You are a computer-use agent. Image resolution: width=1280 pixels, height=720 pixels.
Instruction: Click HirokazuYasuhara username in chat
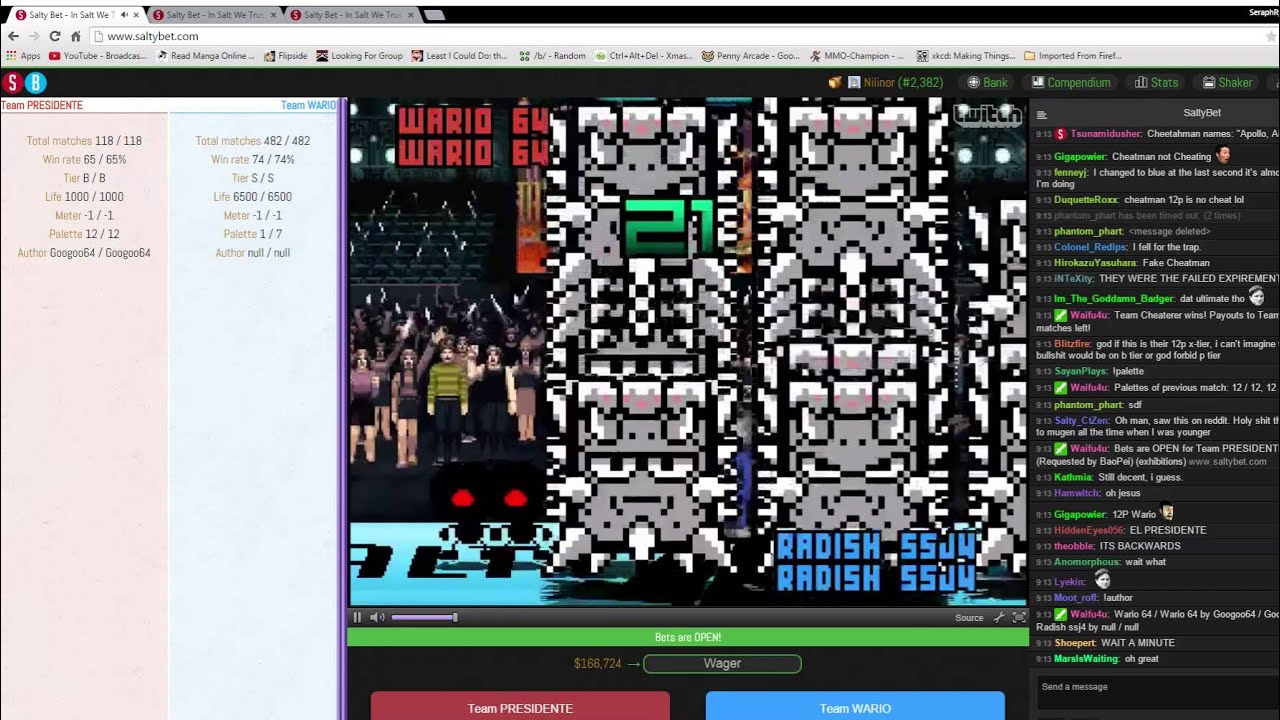[x=1096, y=263]
